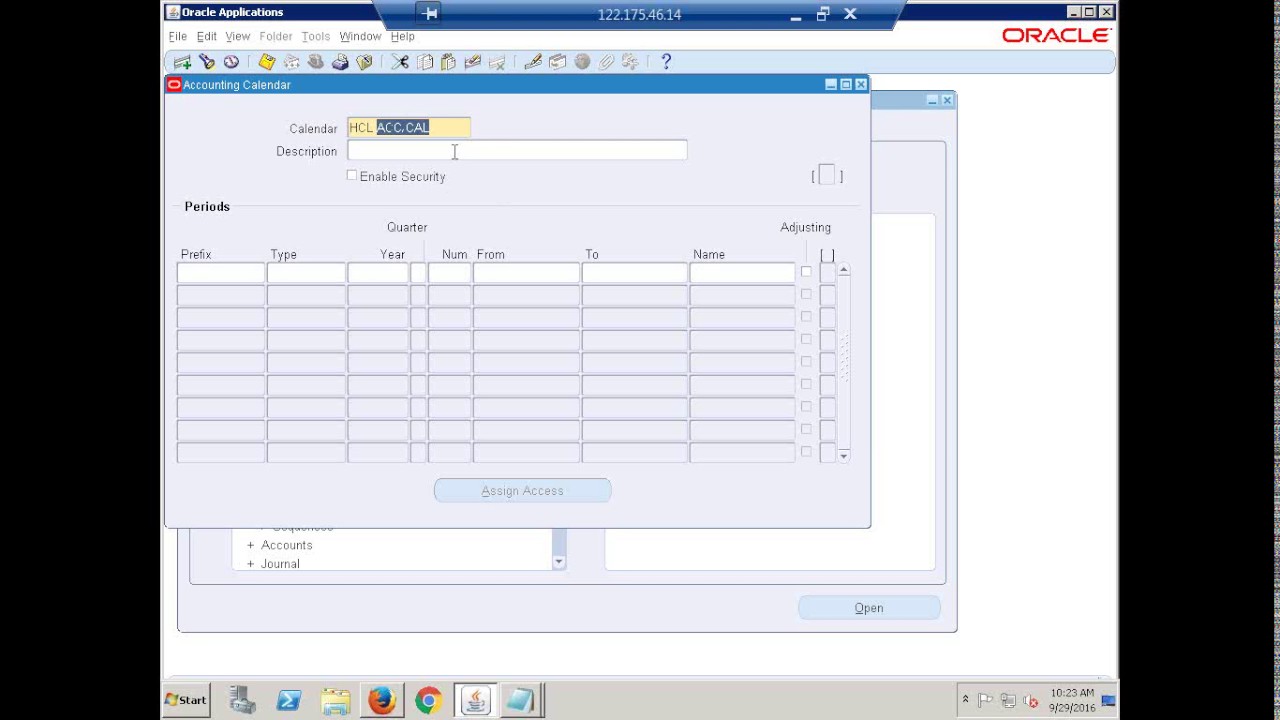The width and height of the screenshot is (1280, 720).
Task: Click the Periods scrollbar down arrow
Action: (844, 456)
